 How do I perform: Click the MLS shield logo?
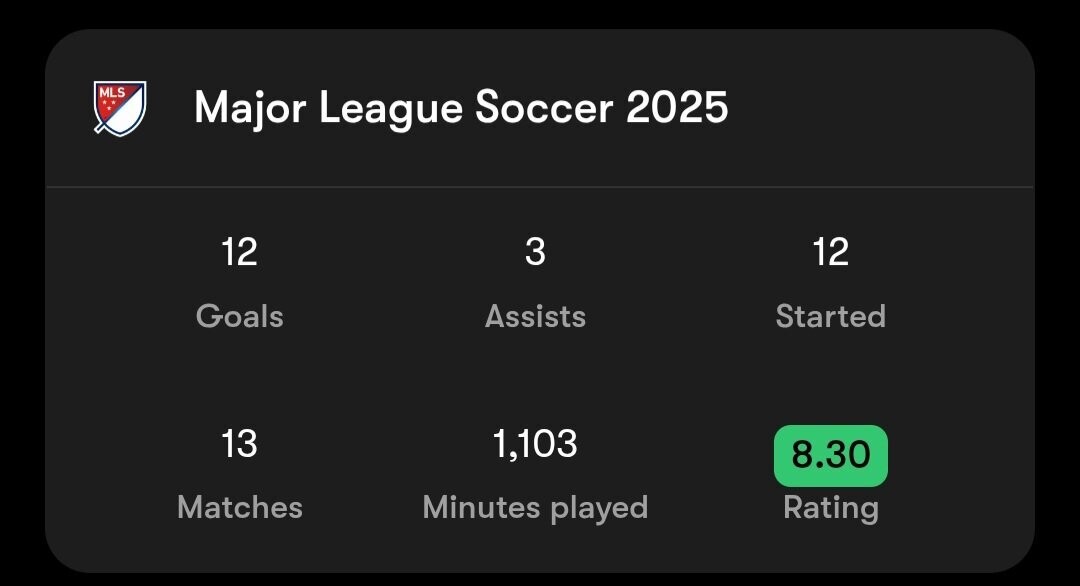[x=120, y=108]
